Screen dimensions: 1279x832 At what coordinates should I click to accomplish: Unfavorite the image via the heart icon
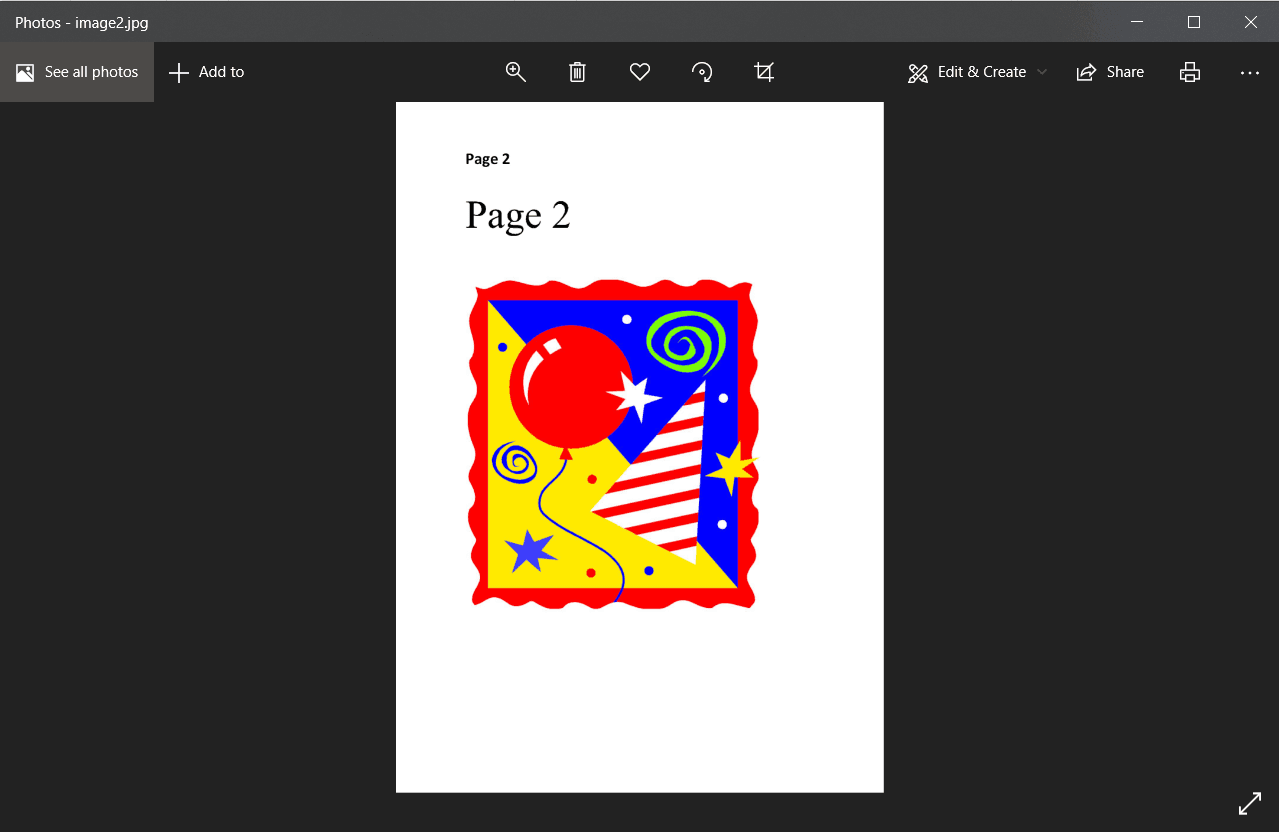click(x=639, y=71)
